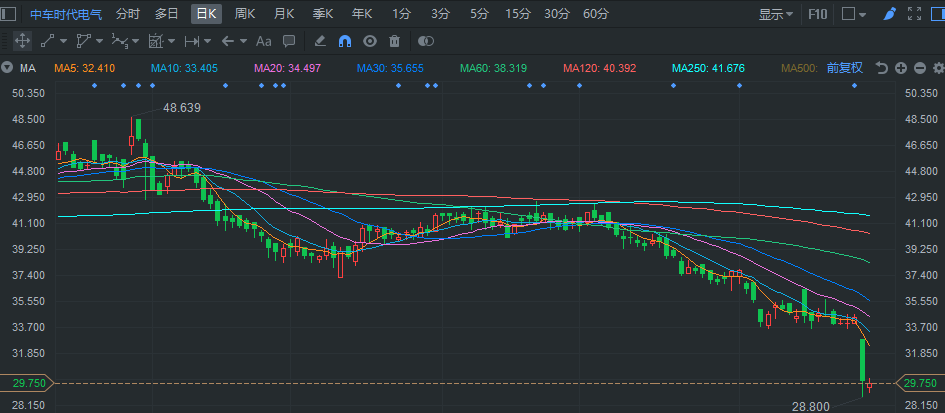Image resolution: width=945 pixels, height=413 pixels.
Task: Toggle the drawing brush tool icon
Action: (890, 14)
